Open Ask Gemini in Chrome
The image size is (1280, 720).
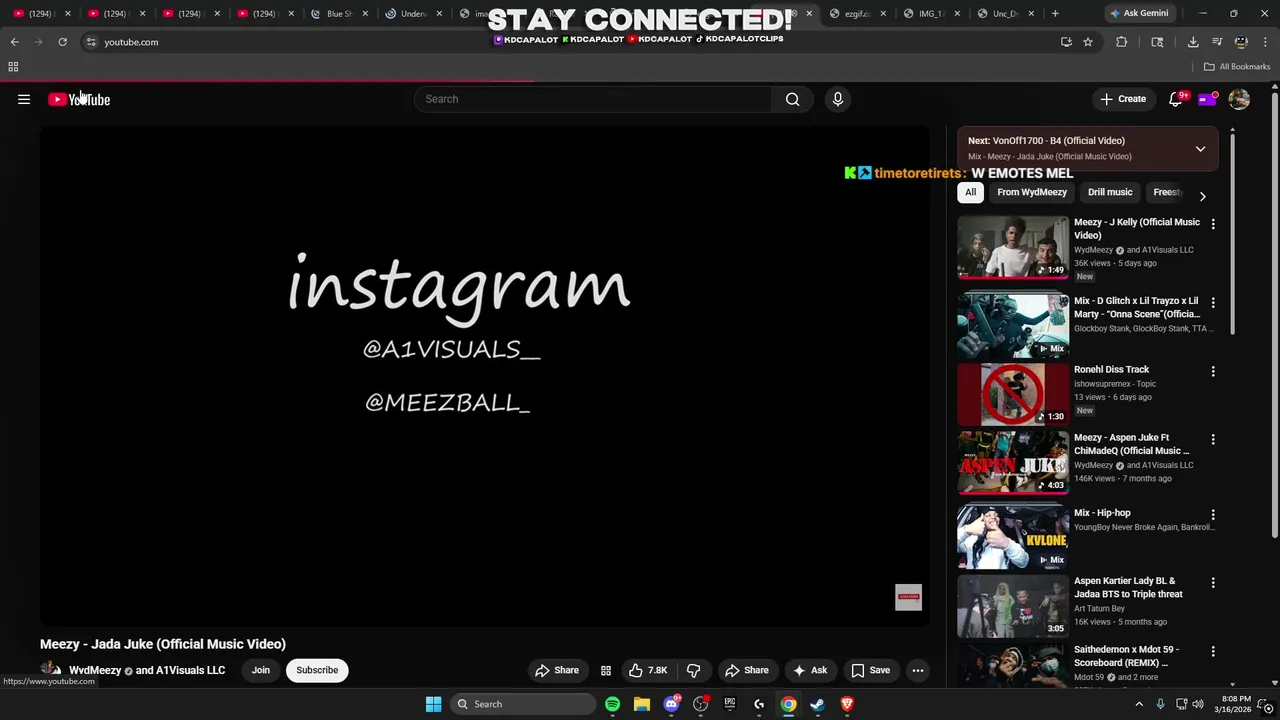tap(1138, 13)
